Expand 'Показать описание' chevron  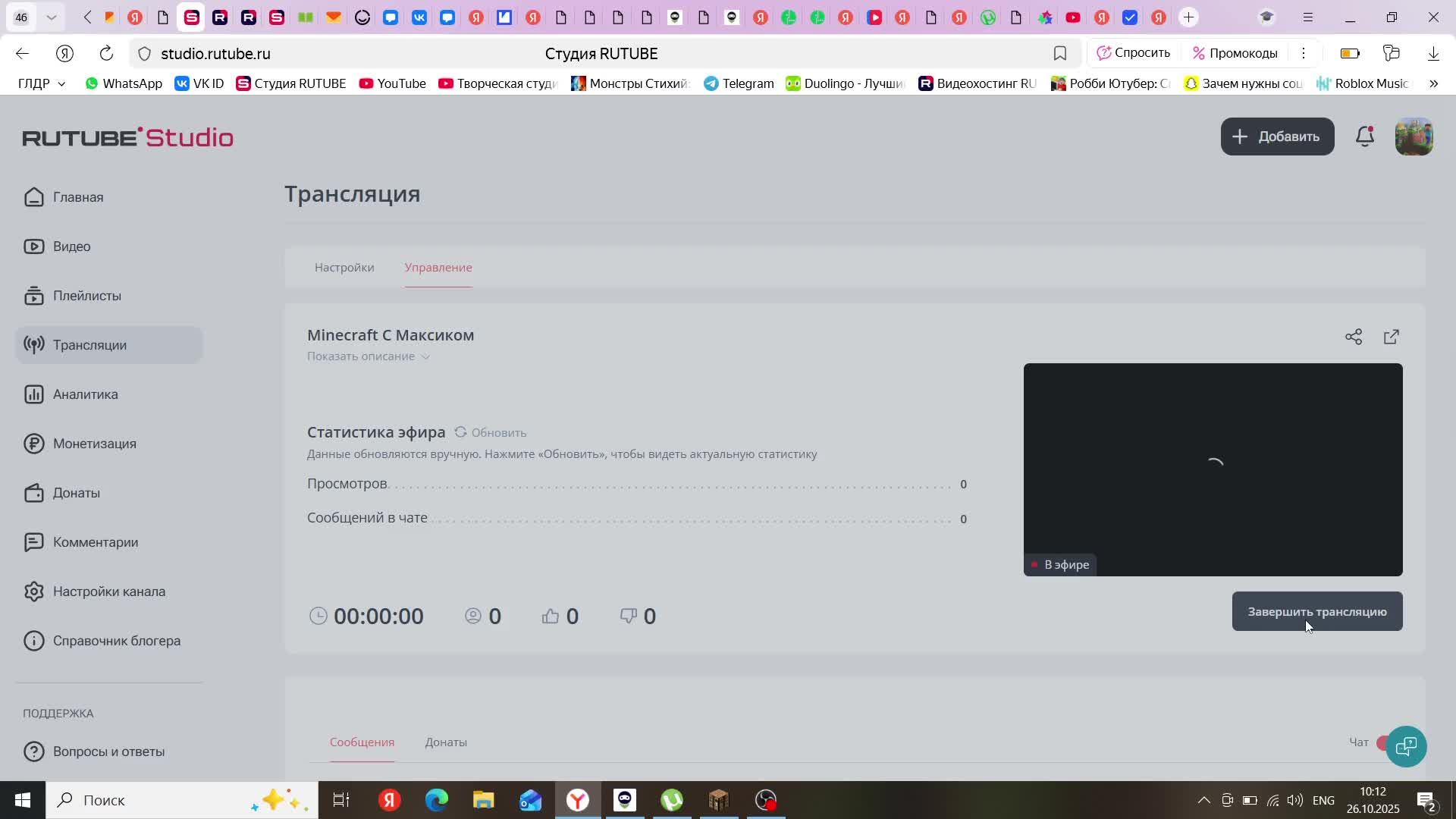[x=425, y=356]
